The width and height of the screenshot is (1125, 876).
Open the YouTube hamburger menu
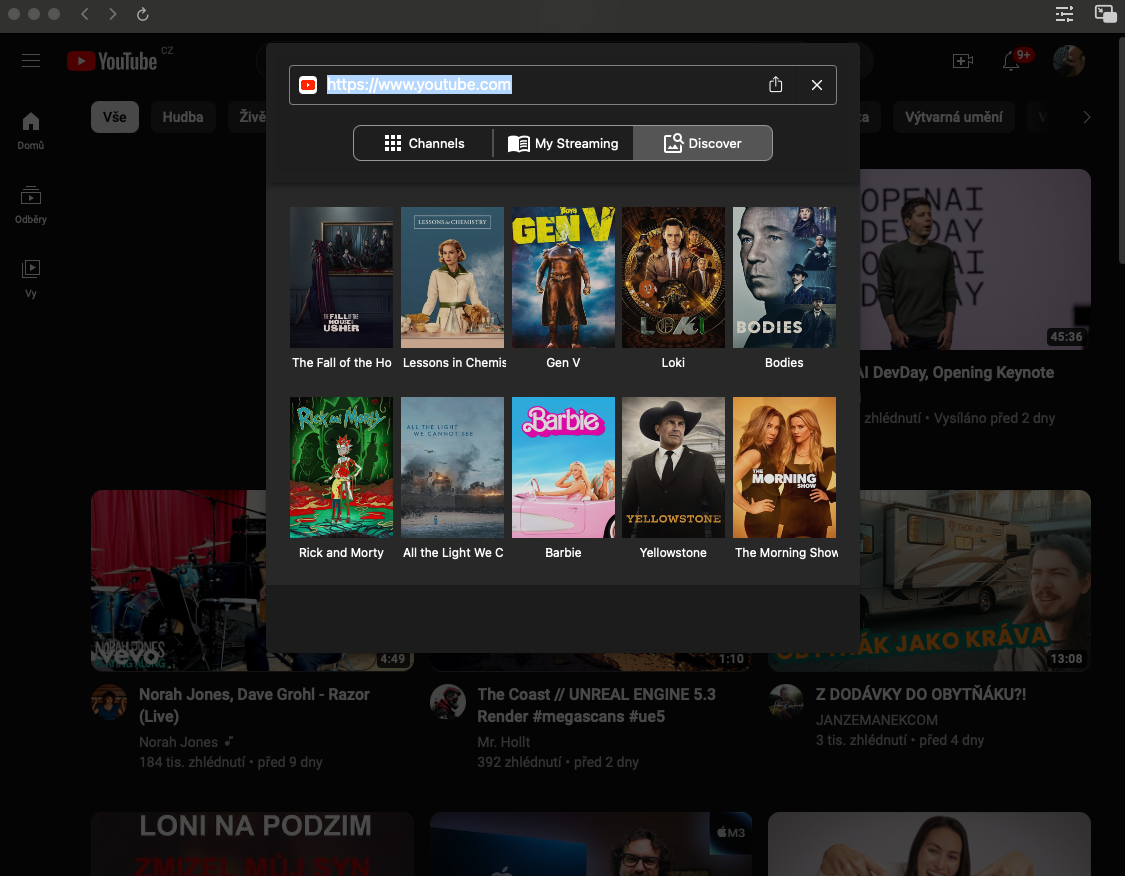tap(31, 61)
